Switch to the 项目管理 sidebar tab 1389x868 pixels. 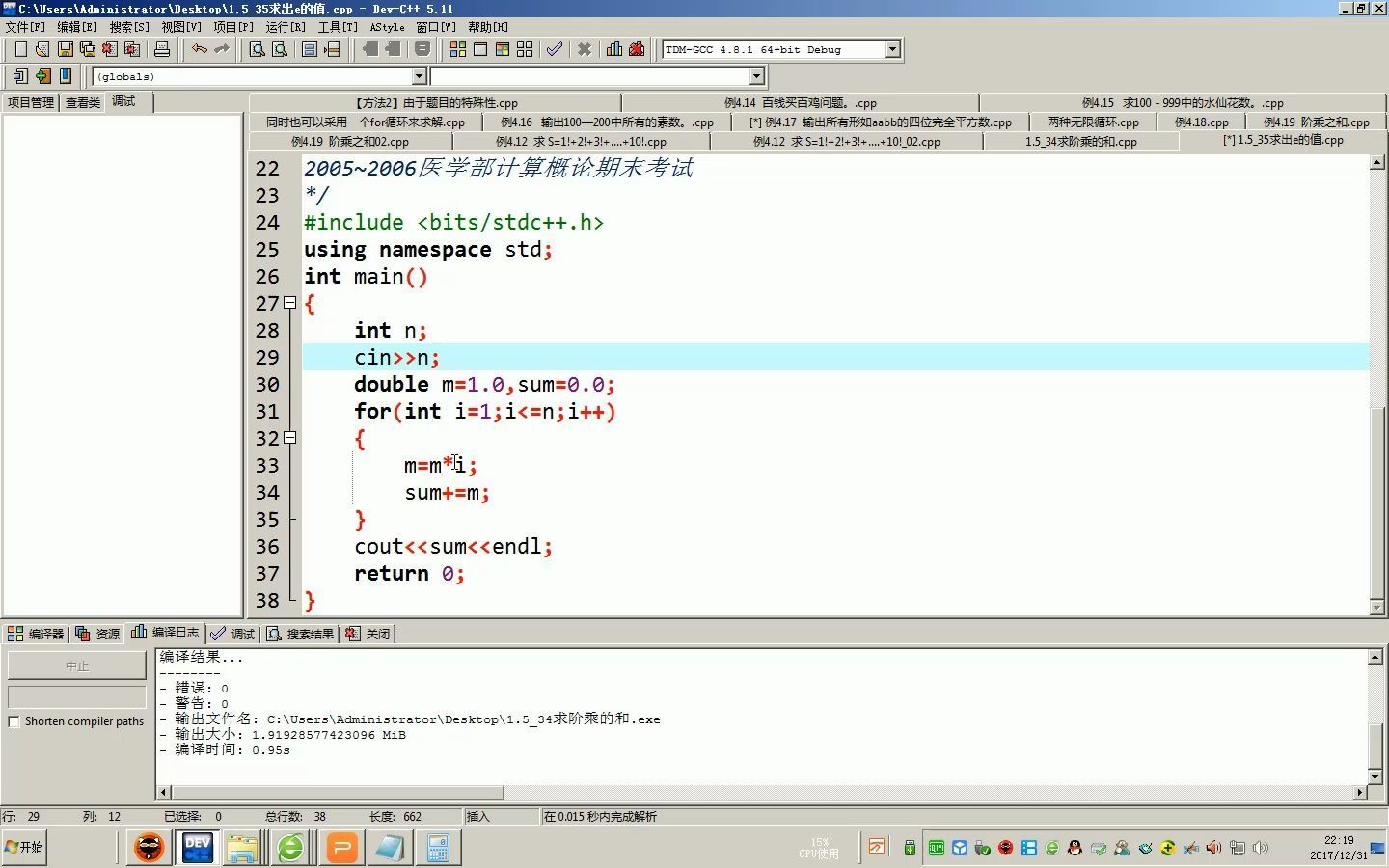31,102
